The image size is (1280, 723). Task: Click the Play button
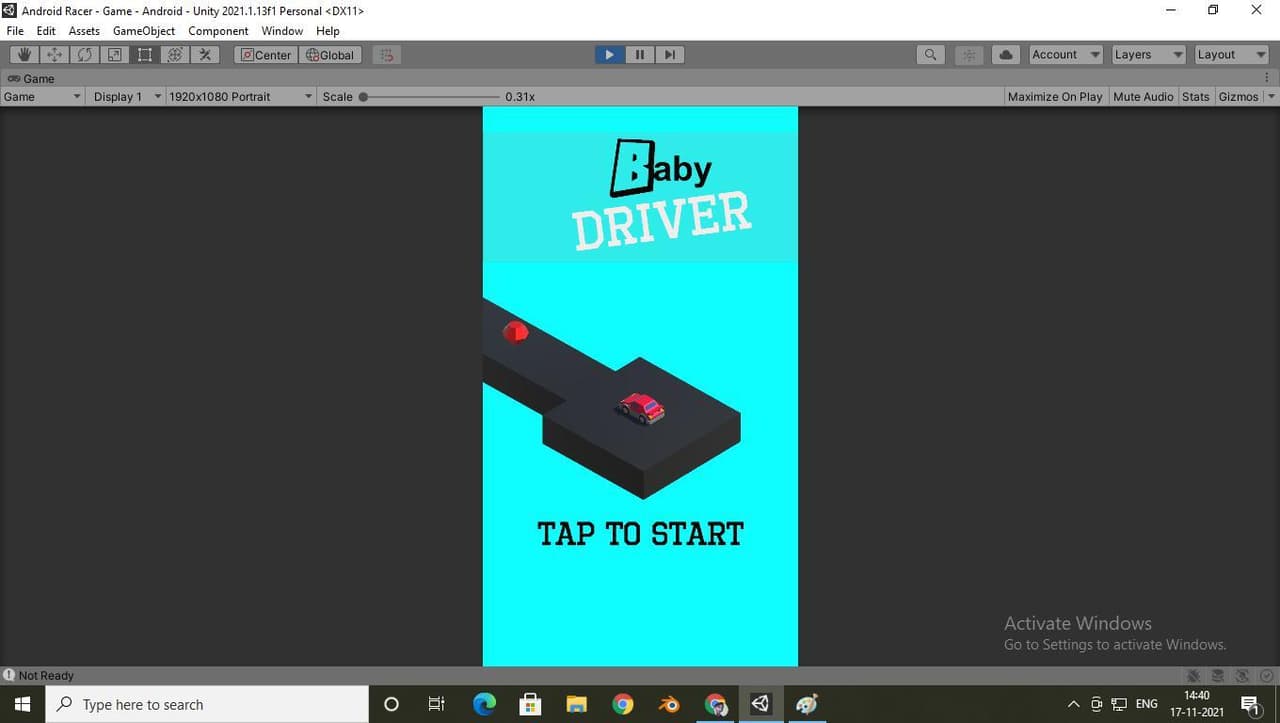pyautogui.click(x=609, y=55)
